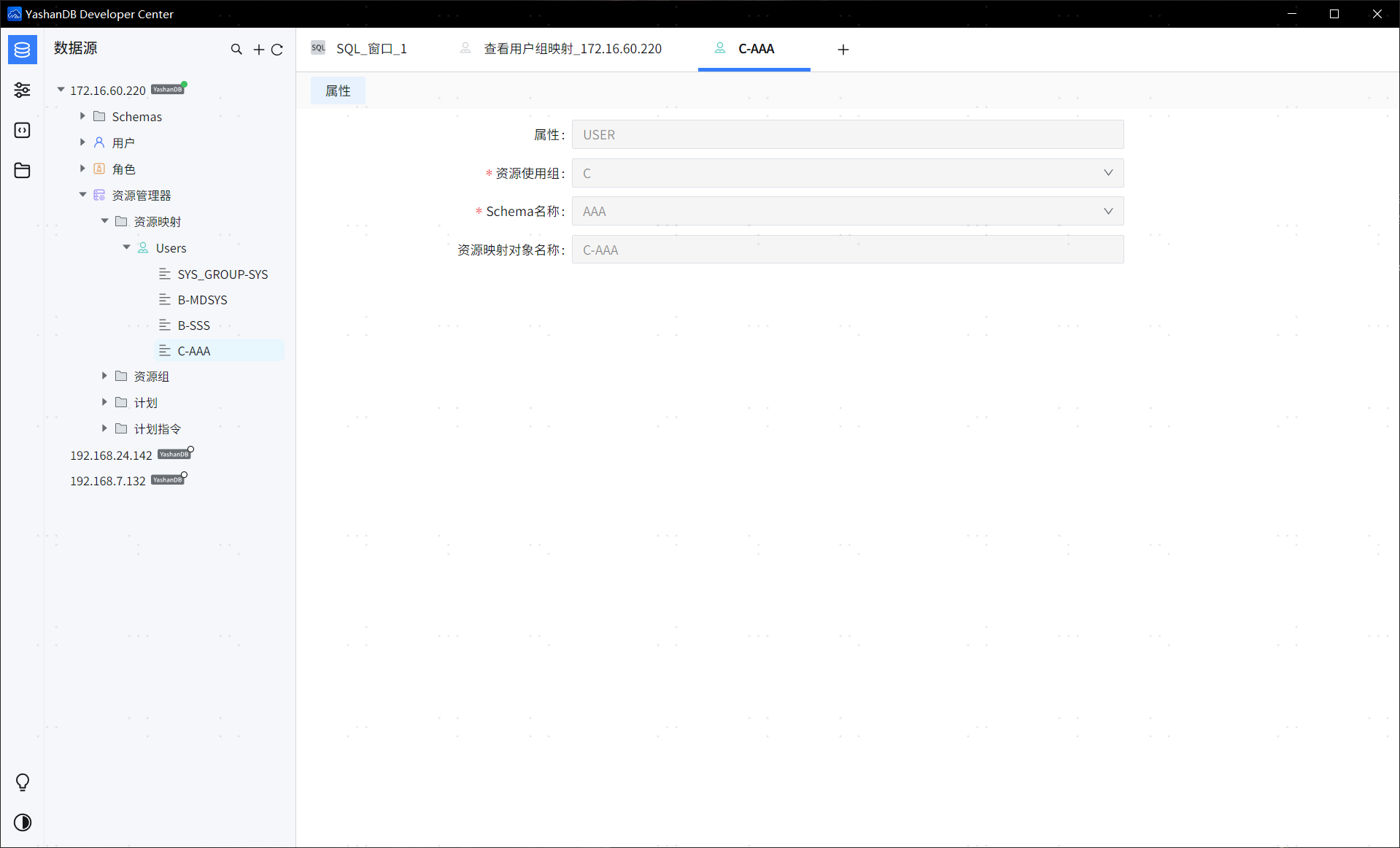This screenshot has width=1400, height=848.
Task: Search data sources with magnifier icon
Action: coord(236,49)
